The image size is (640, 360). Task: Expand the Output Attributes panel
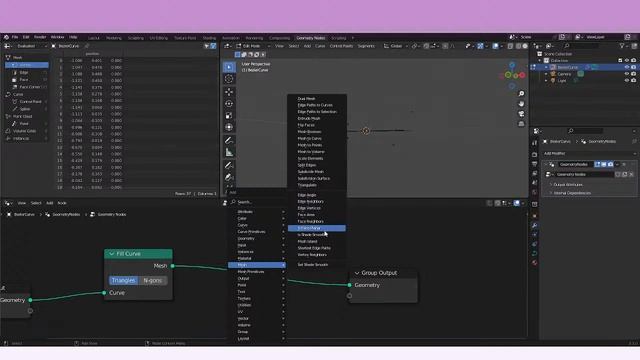[567, 185]
